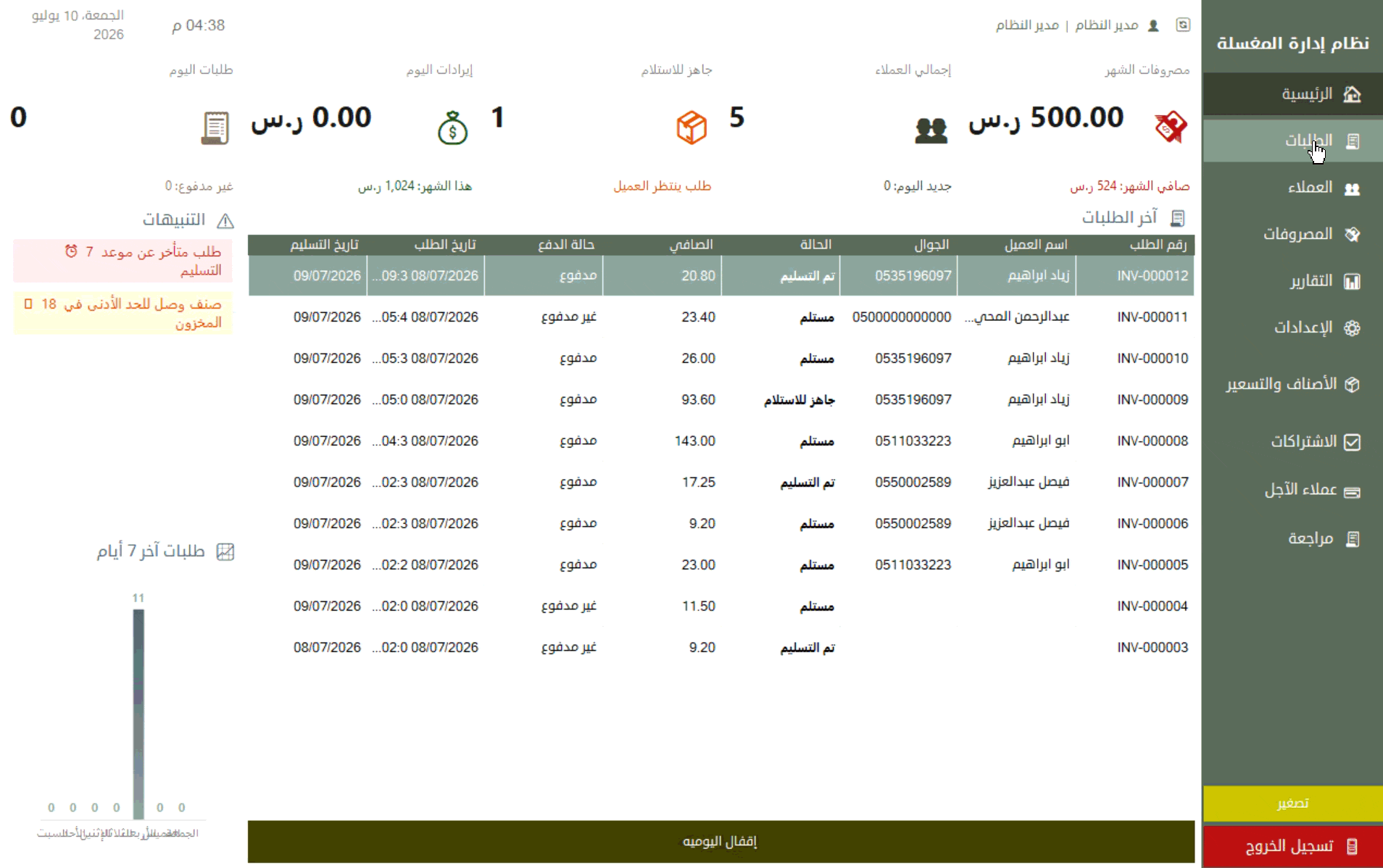1383x868 pixels.
Task: Open الاشتراكات subscriptions section
Action: tap(1292, 441)
